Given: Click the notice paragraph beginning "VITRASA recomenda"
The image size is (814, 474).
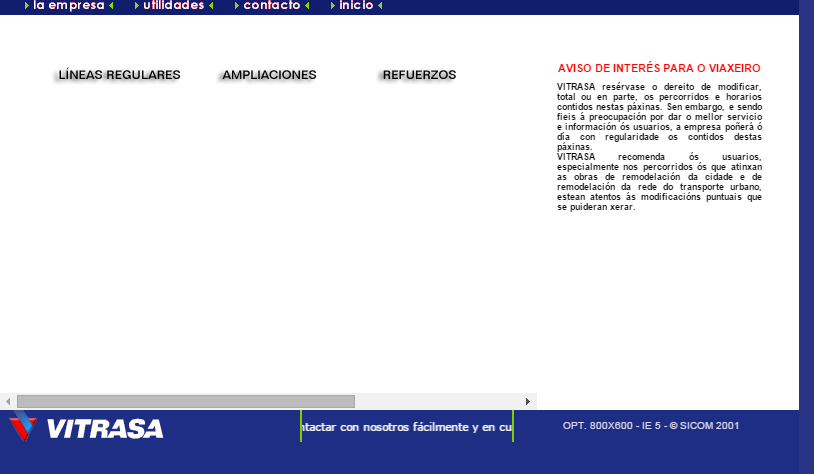Looking at the screenshot, I should tap(659, 182).
